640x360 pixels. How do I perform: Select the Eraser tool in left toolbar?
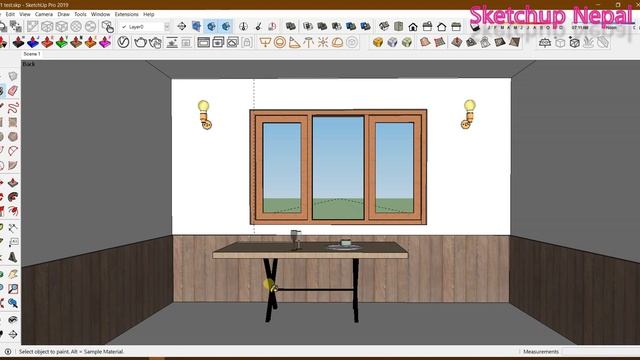point(13,91)
